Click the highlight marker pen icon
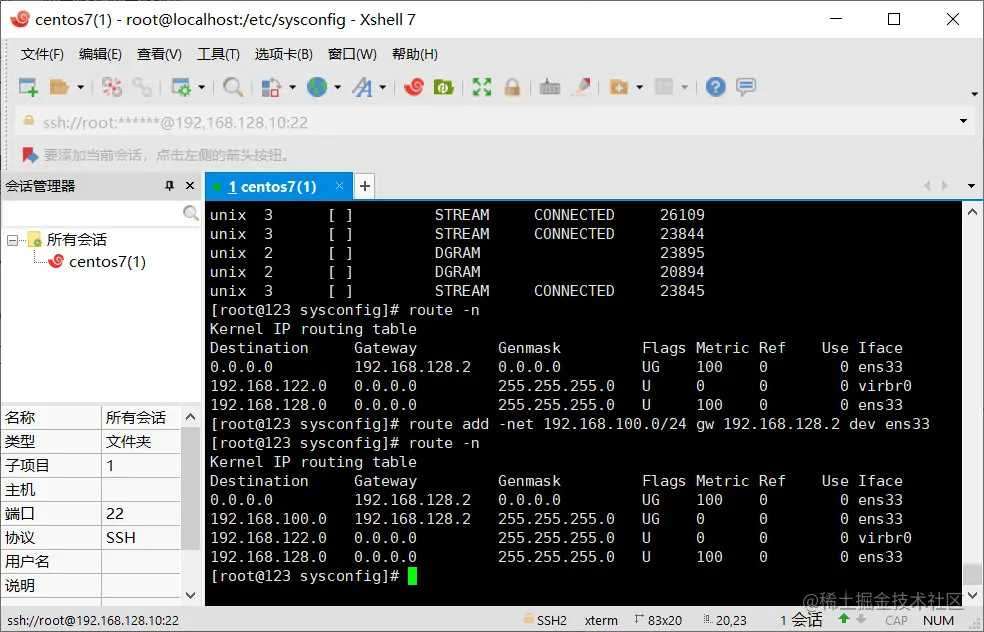Image resolution: width=984 pixels, height=632 pixels. pyautogui.click(x=580, y=87)
